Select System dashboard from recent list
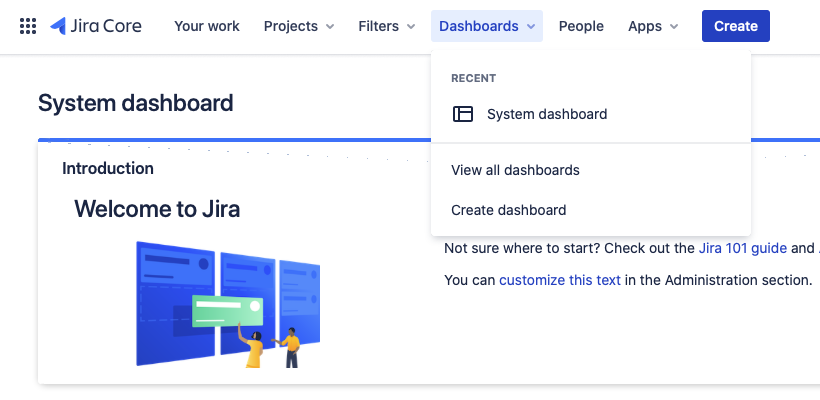The image size is (820, 400). pyautogui.click(x=591, y=114)
